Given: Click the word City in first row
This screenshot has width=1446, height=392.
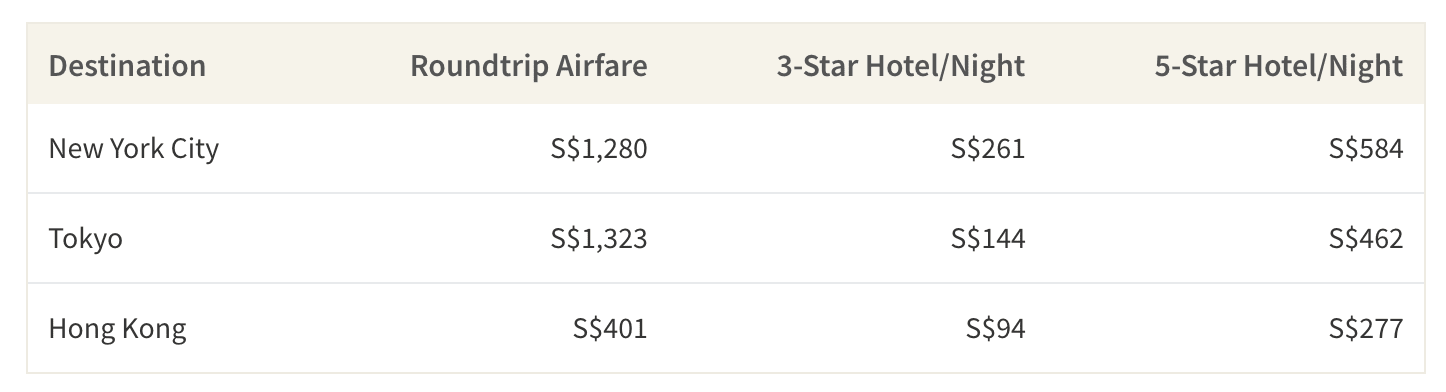Looking at the screenshot, I should [x=195, y=150].
